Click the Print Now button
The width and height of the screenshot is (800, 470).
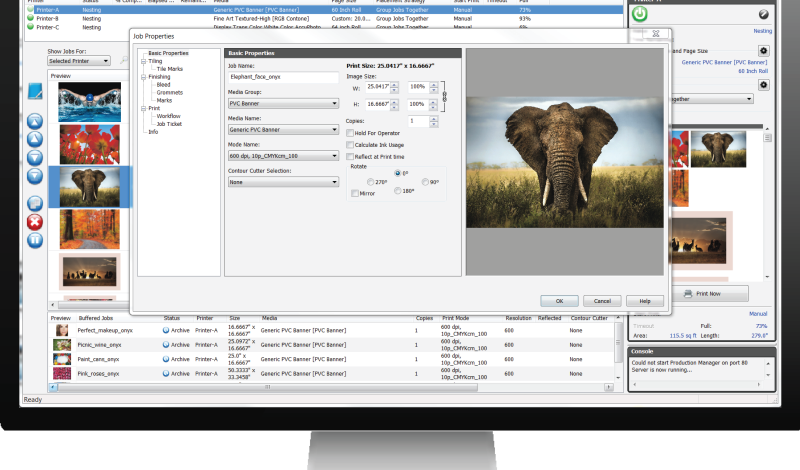710,293
